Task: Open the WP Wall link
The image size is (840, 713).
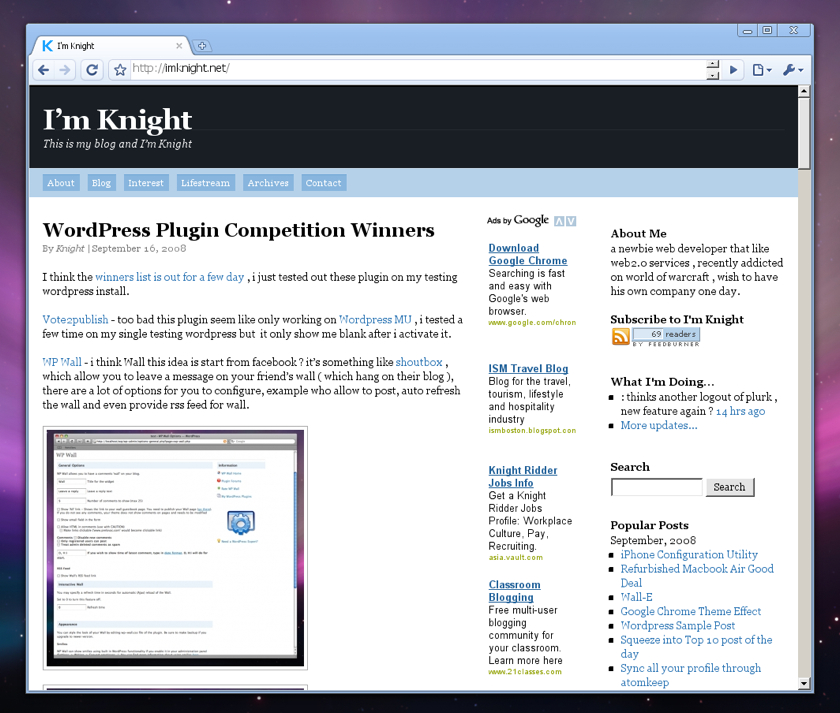Action: click(62, 362)
